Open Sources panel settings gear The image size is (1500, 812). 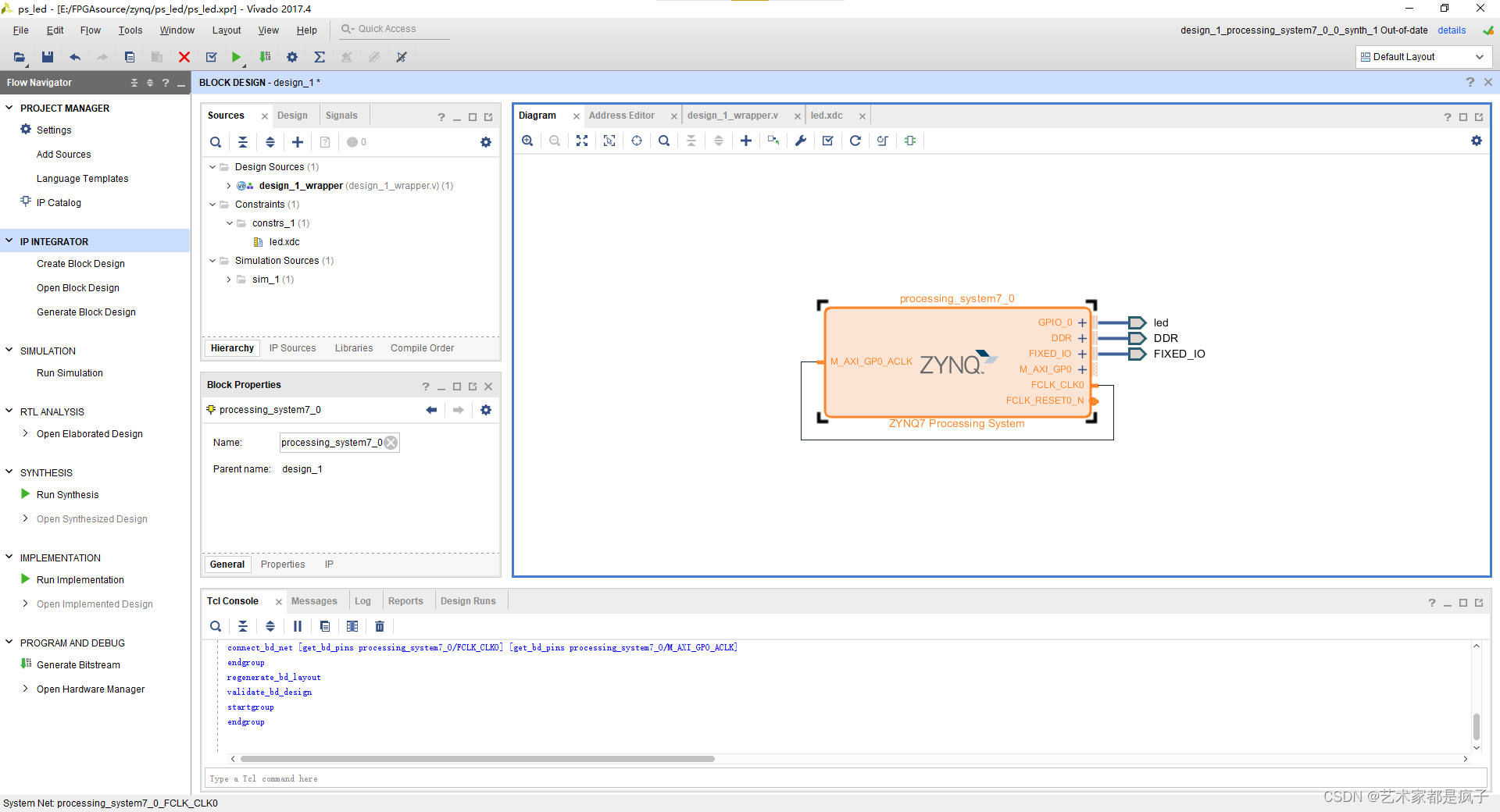[486, 142]
